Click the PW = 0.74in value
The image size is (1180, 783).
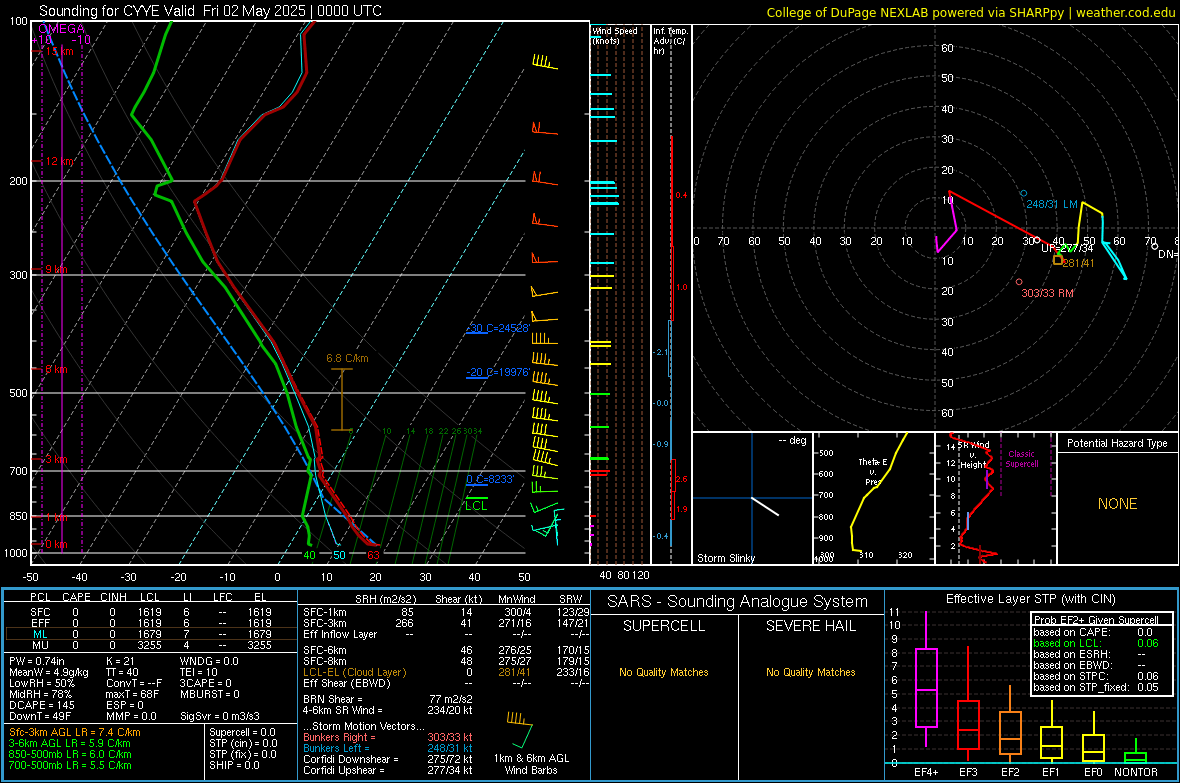37,661
